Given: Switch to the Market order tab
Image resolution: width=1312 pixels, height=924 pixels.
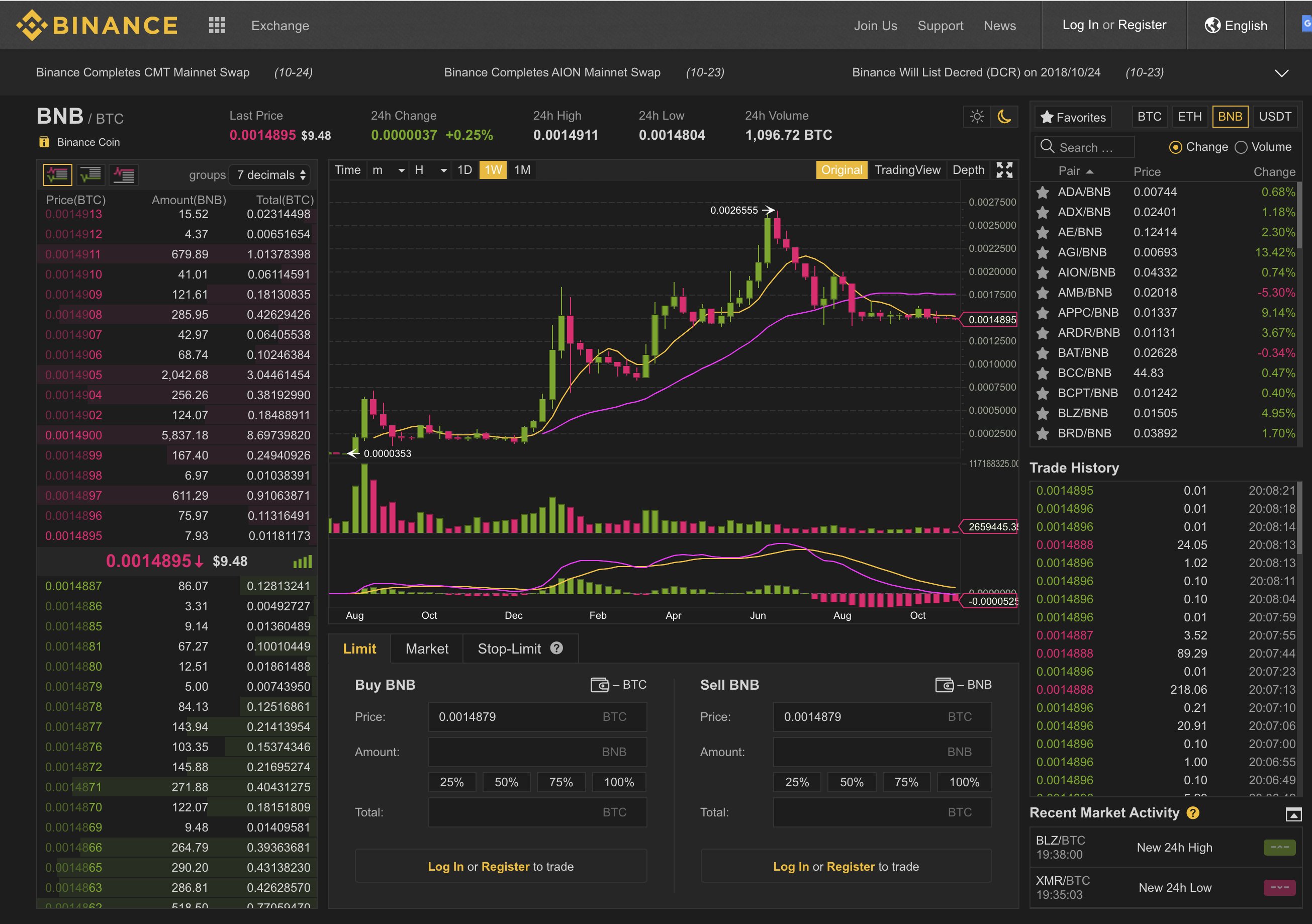Looking at the screenshot, I should pyautogui.click(x=426, y=649).
